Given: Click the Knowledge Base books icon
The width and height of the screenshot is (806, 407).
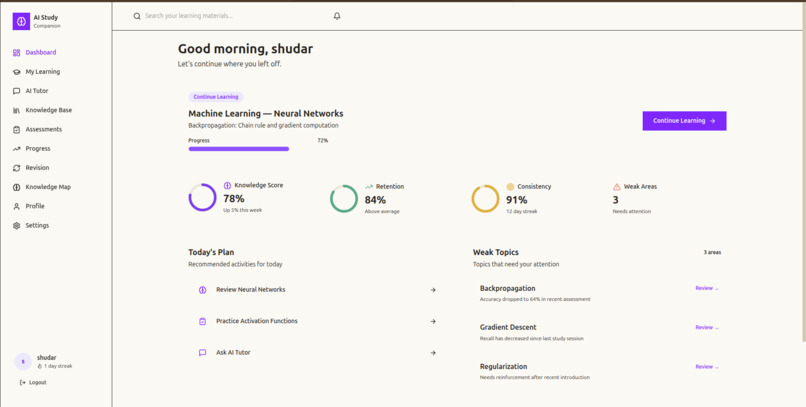Looking at the screenshot, I should [16, 110].
